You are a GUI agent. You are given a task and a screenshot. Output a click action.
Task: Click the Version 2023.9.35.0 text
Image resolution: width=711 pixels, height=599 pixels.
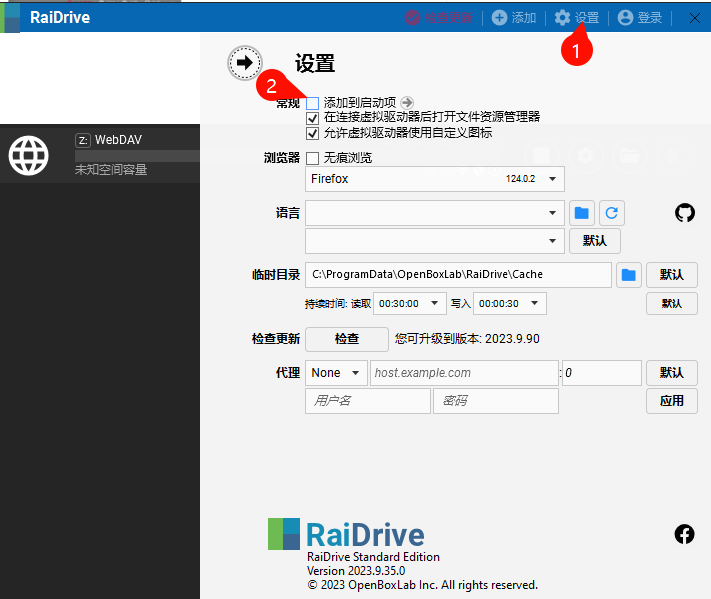(x=356, y=571)
